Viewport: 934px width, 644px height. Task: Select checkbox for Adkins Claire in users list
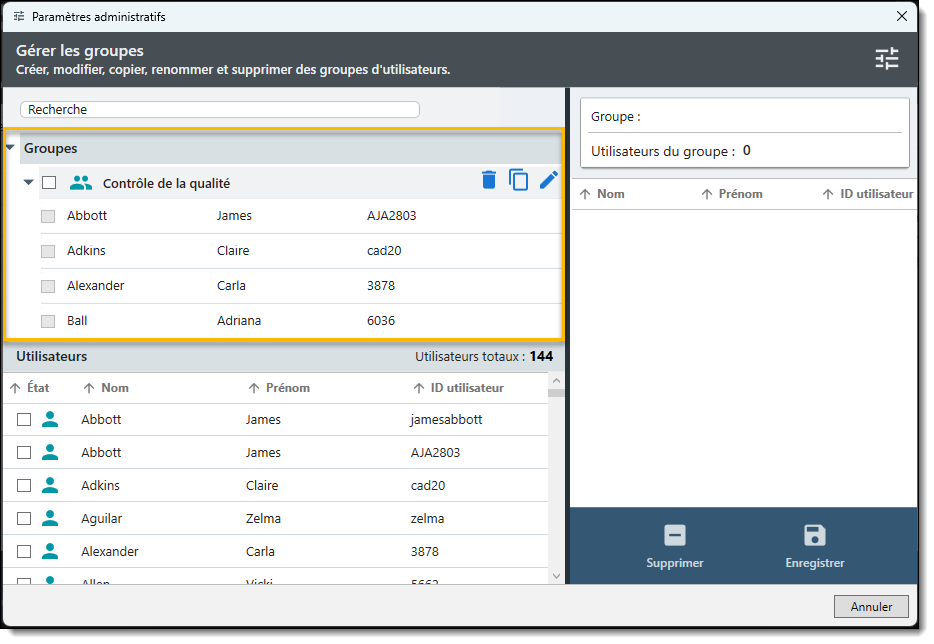click(24, 486)
